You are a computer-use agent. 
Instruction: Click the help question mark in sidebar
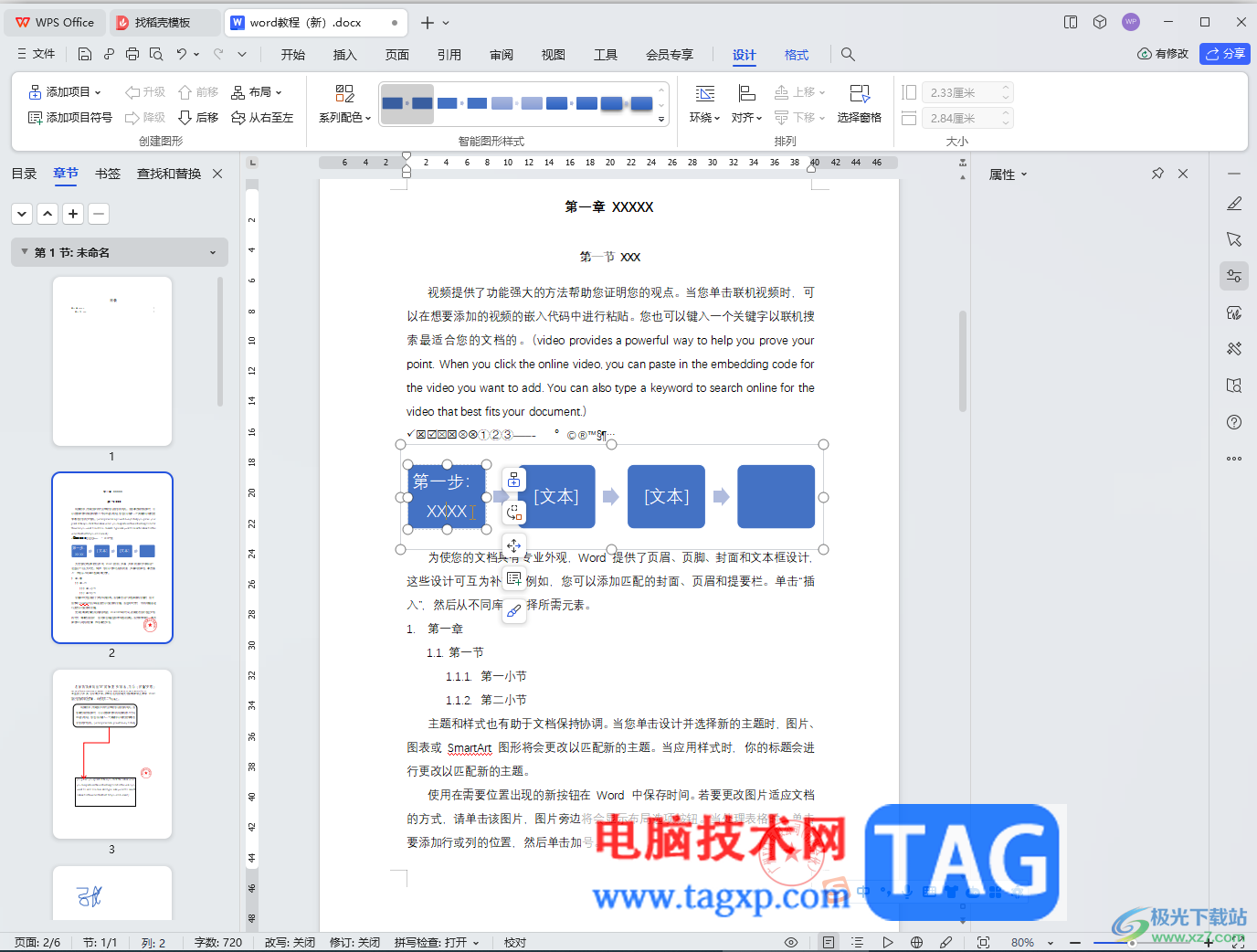coord(1234,422)
